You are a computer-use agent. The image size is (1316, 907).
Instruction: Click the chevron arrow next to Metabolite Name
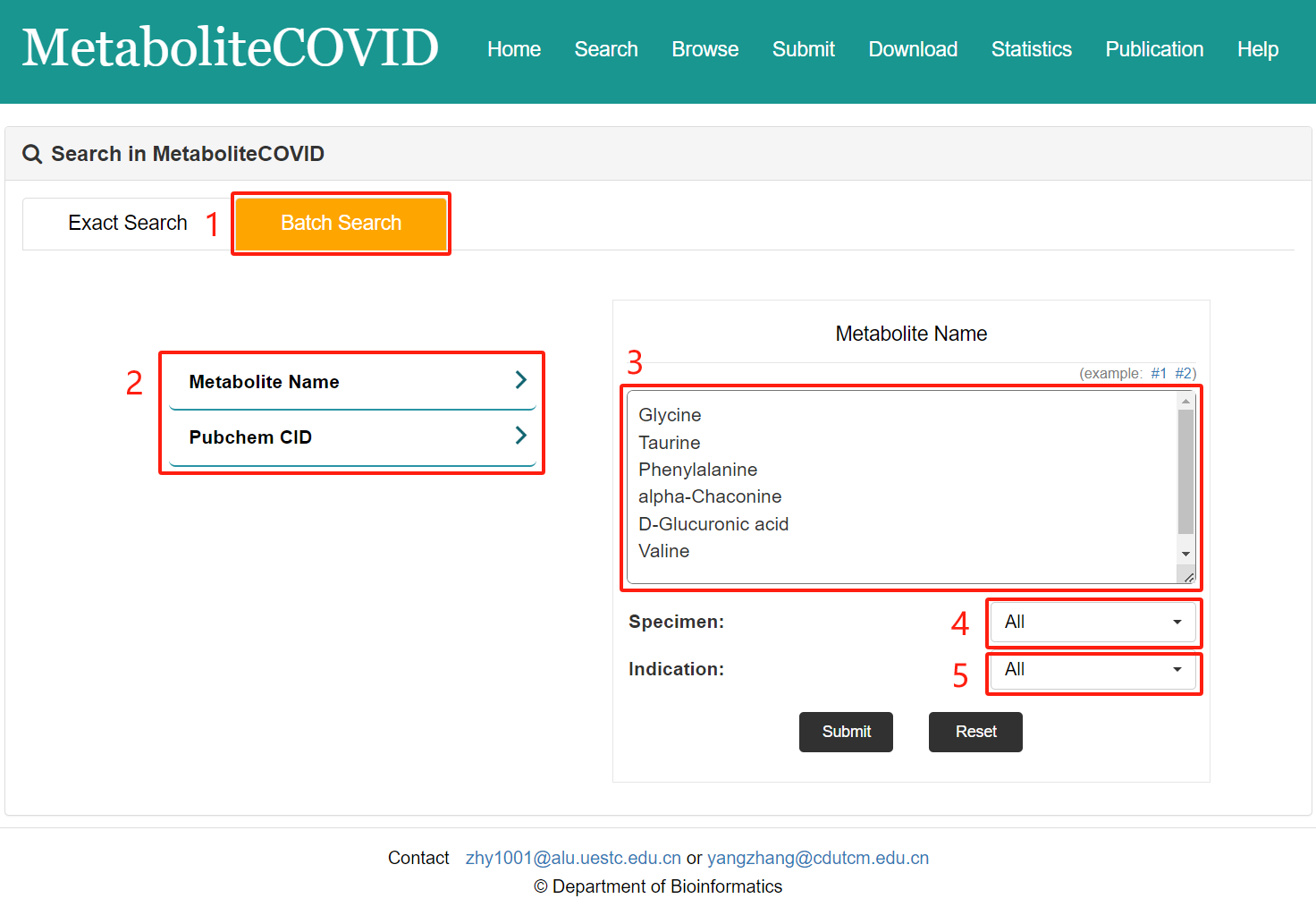coord(520,380)
